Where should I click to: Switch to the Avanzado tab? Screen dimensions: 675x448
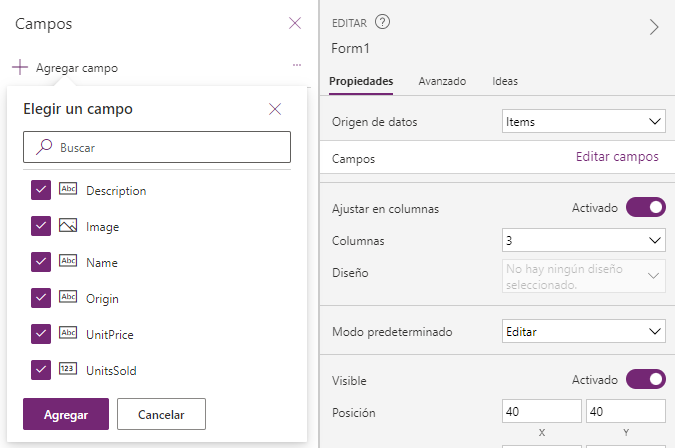(442, 81)
